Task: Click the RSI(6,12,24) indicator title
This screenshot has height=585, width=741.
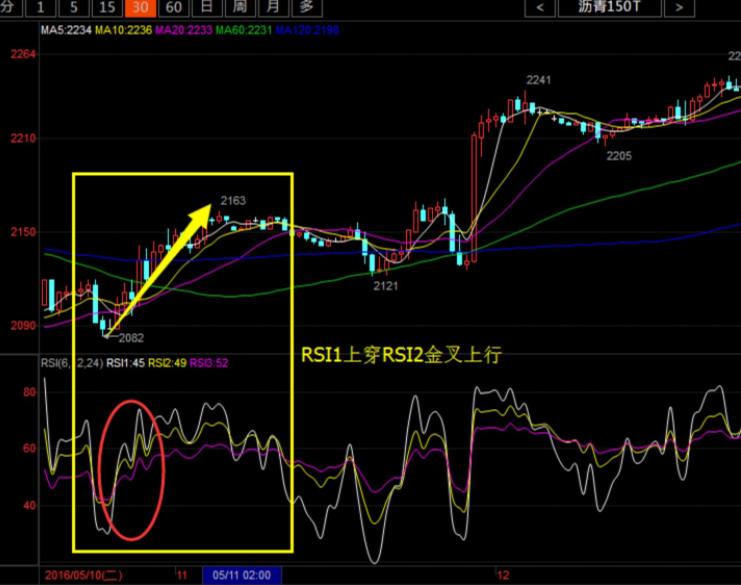Action: click(72, 363)
